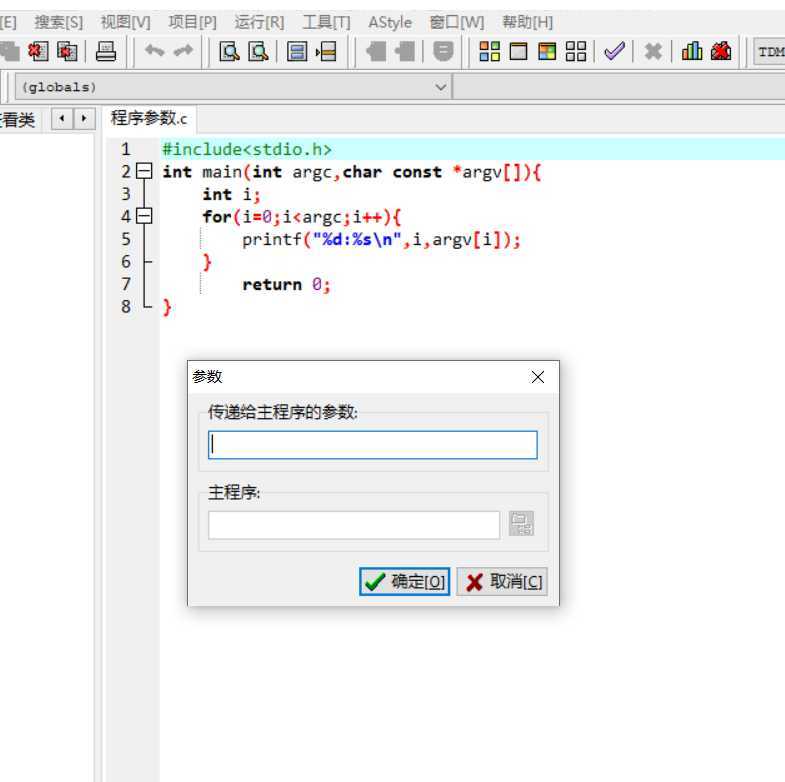This screenshot has width=785, height=782.
Task: Click the Profile analysis bar-chart icon
Action: 692,51
